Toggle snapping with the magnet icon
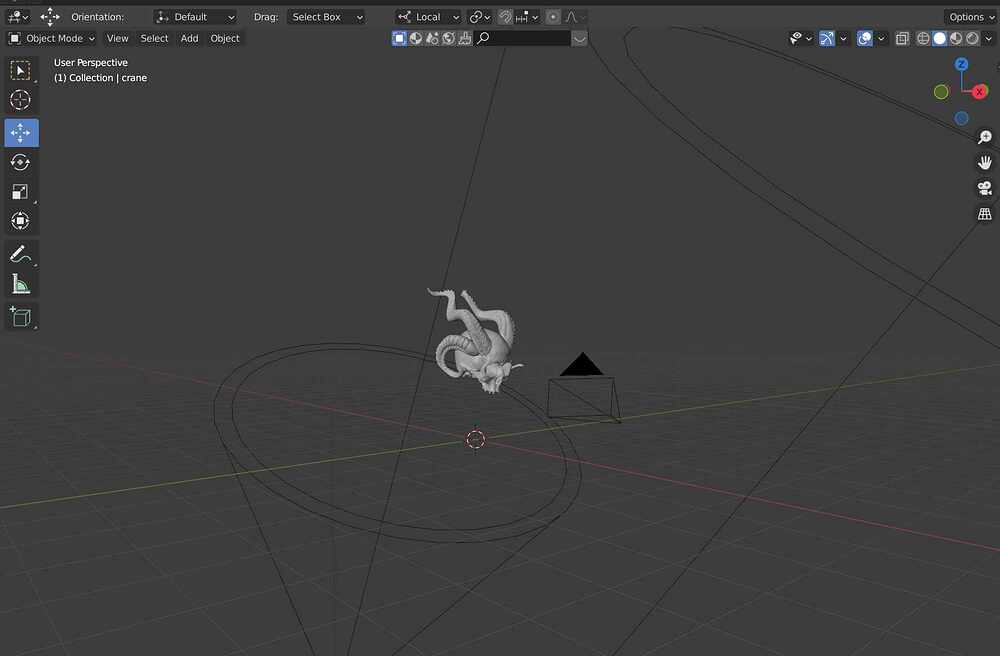The width and height of the screenshot is (1000, 656). (505, 17)
